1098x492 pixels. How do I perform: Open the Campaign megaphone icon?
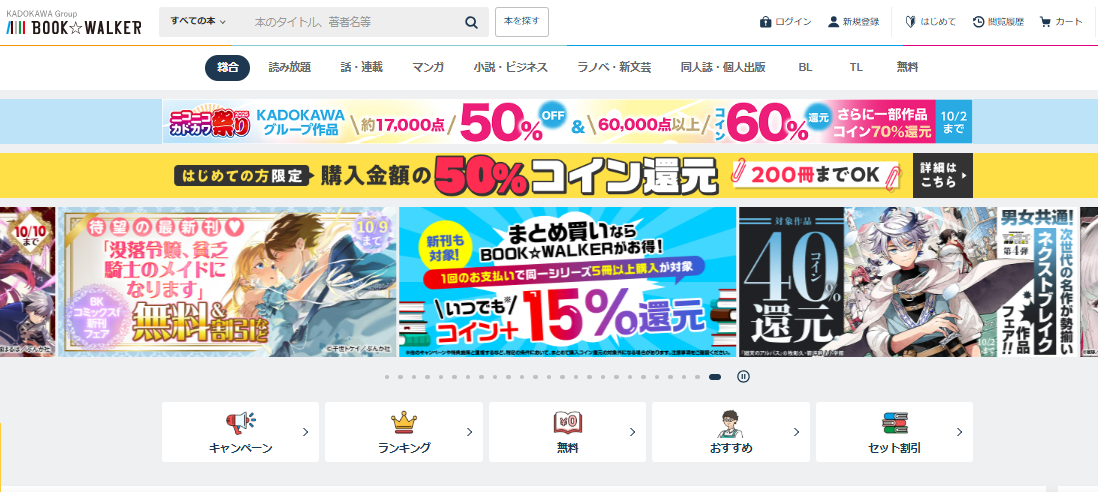[x=240, y=422]
